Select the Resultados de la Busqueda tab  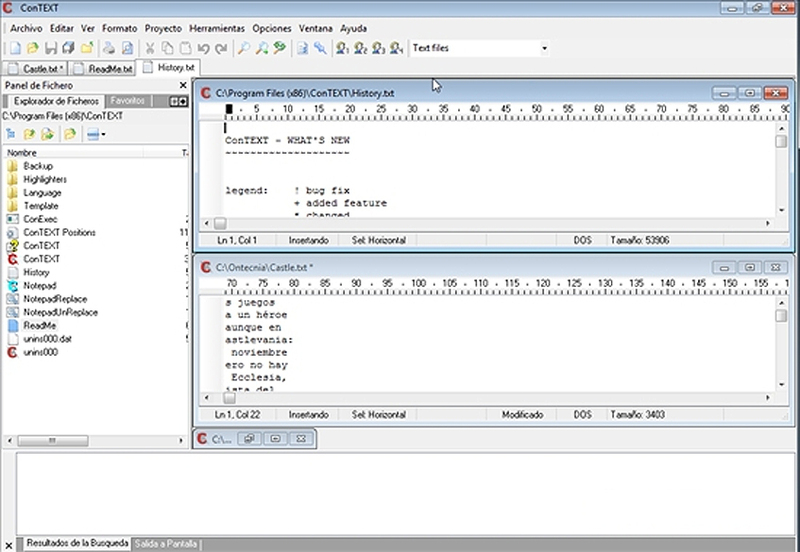(77, 543)
